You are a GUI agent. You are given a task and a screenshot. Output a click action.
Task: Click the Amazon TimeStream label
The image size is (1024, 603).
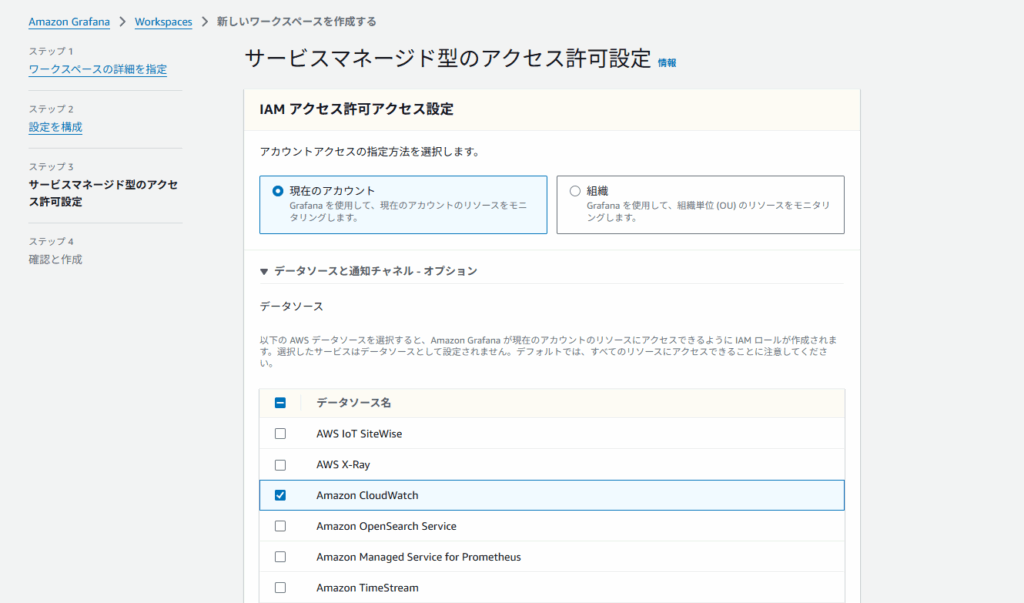pos(367,587)
